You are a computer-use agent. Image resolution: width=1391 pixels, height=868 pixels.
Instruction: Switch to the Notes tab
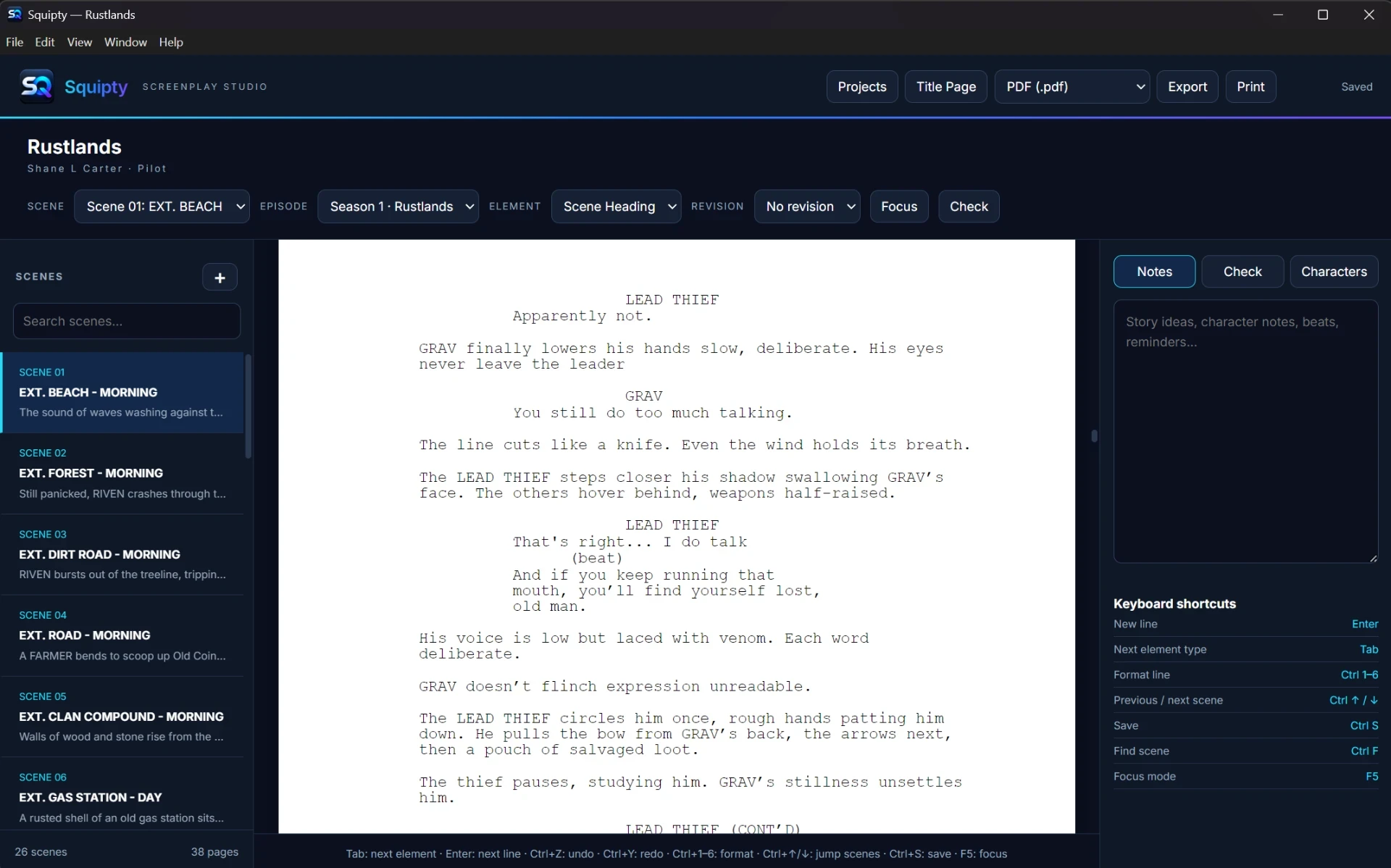tap(1154, 272)
